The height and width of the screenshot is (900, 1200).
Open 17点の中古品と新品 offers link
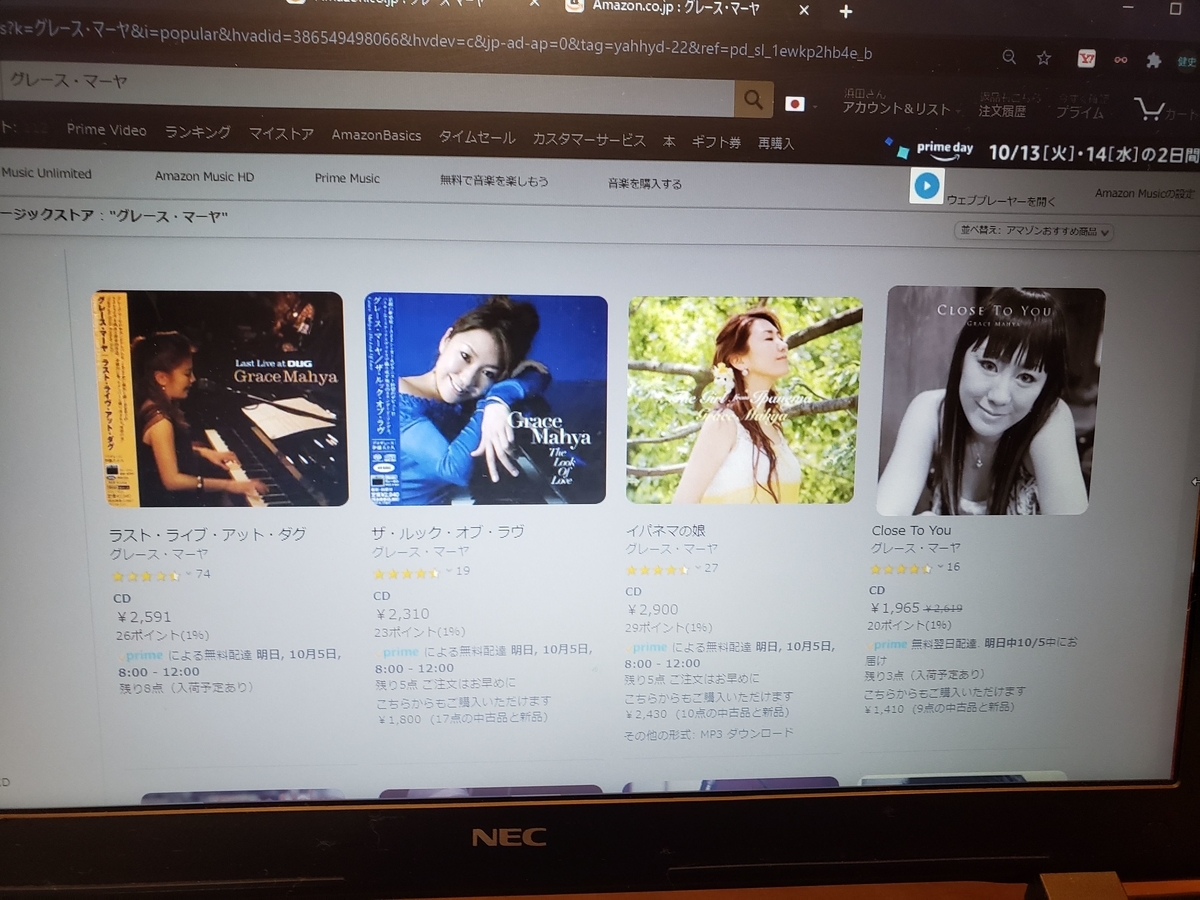489,718
